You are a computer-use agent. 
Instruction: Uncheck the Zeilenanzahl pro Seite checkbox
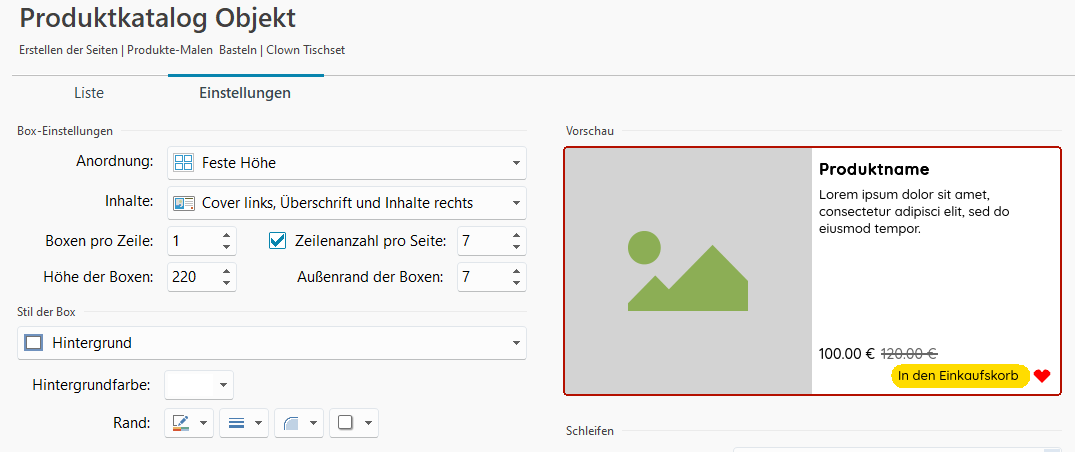click(x=278, y=241)
